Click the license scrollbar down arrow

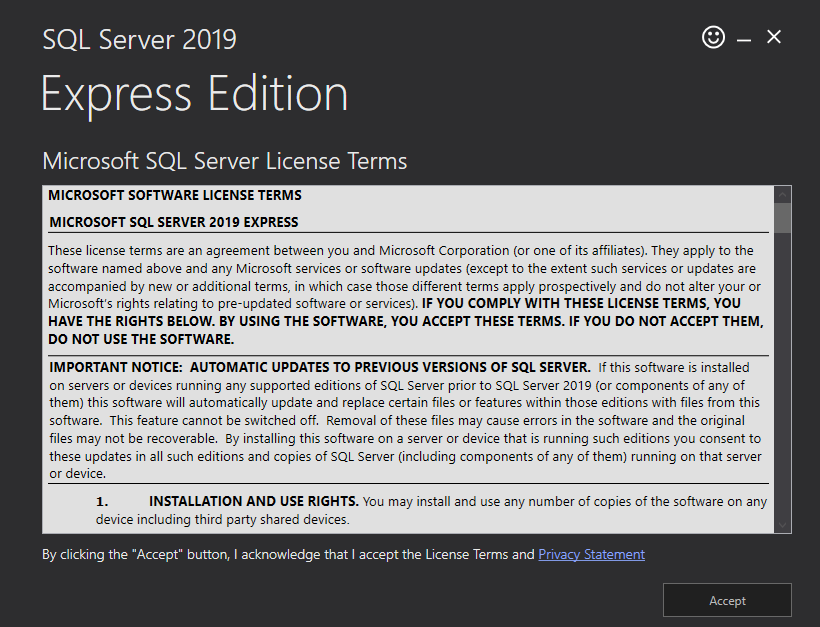[x=782, y=525]
